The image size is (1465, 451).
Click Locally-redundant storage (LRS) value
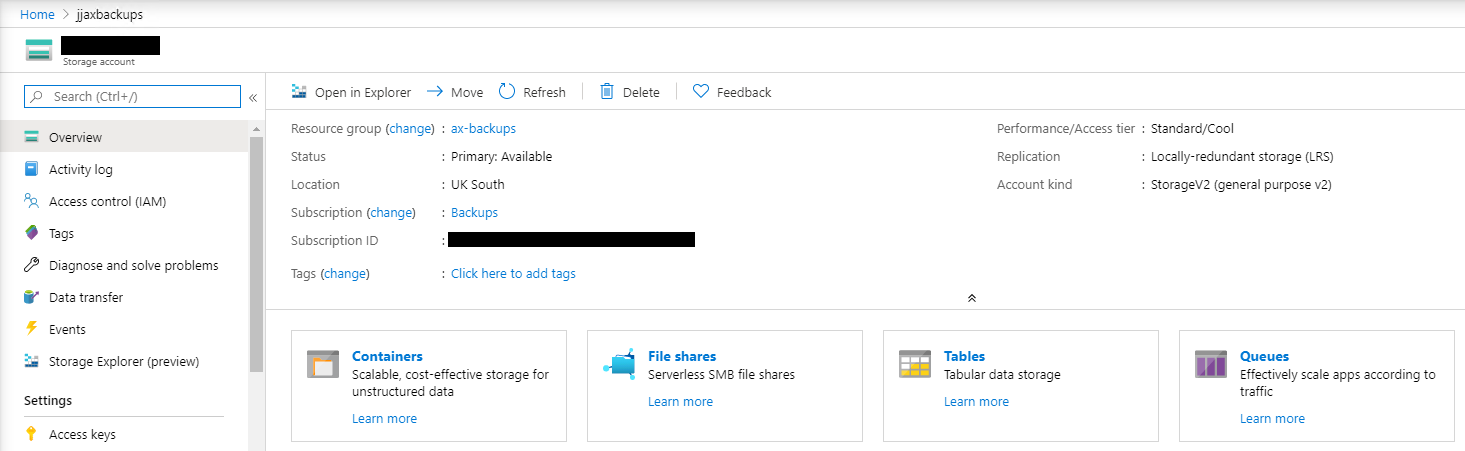coord(1242,156)
